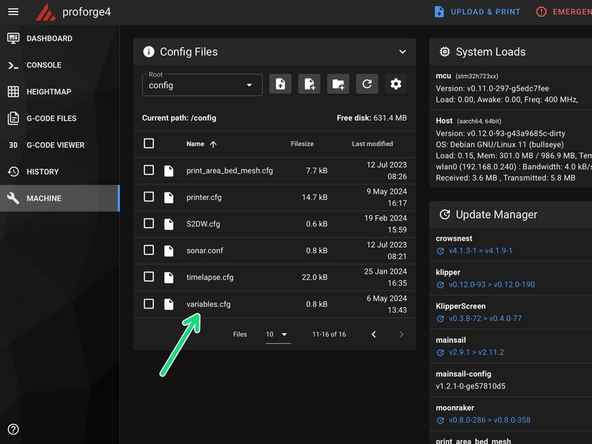Click the update icon for klipper
592x444 pixels.
pyautogui.click(x=440, y=285)
